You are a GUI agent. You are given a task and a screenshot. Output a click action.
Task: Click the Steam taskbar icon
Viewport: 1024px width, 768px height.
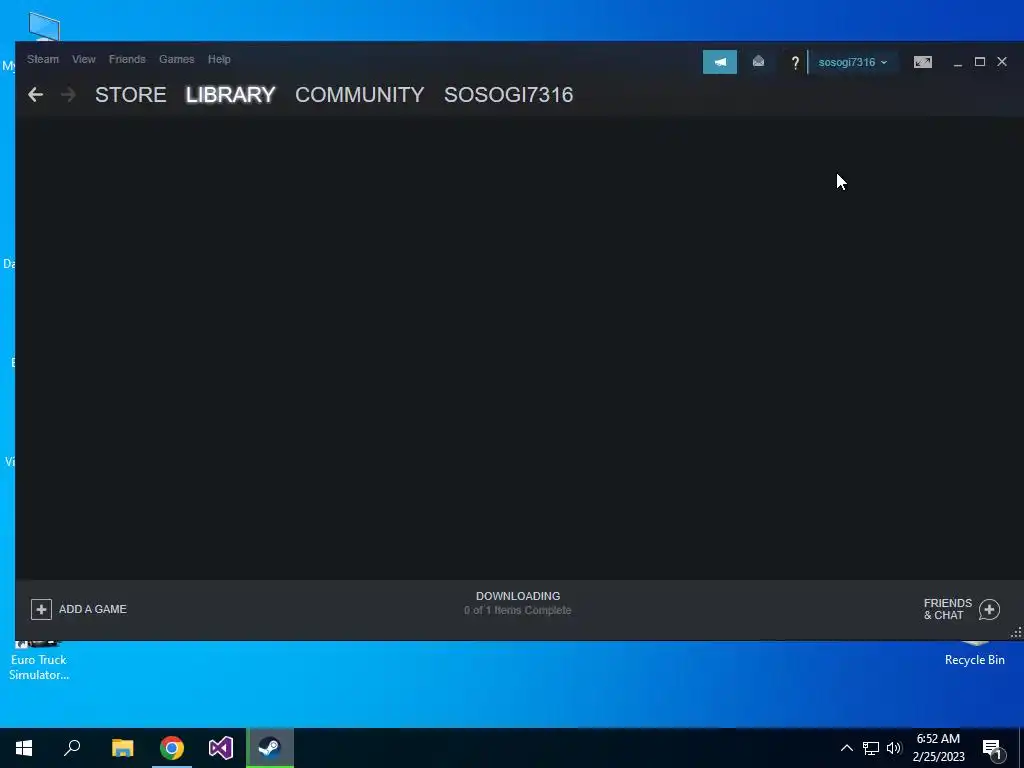pos(270,748)
